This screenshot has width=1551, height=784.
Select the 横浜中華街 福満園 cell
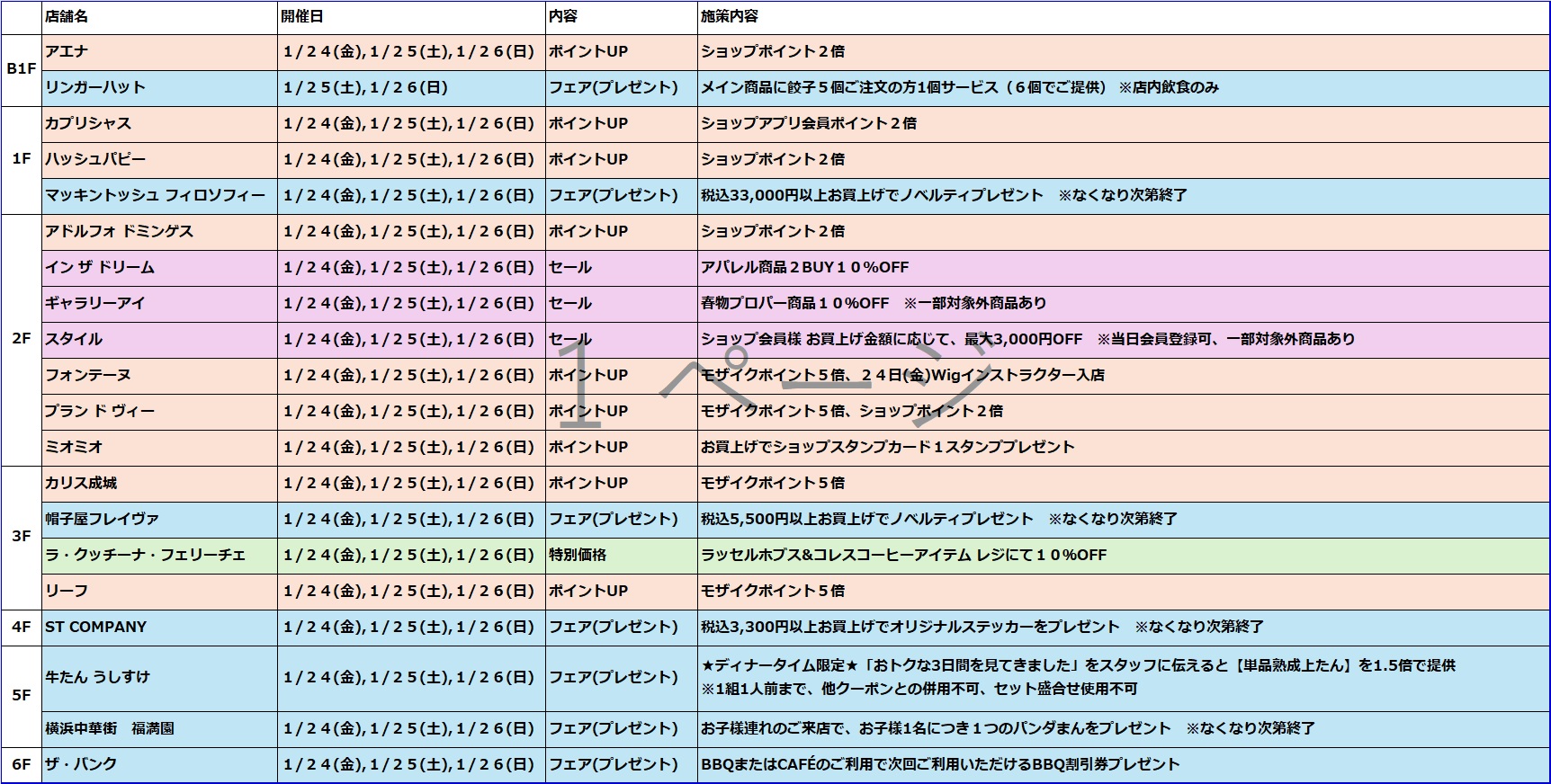coord(159,729)
